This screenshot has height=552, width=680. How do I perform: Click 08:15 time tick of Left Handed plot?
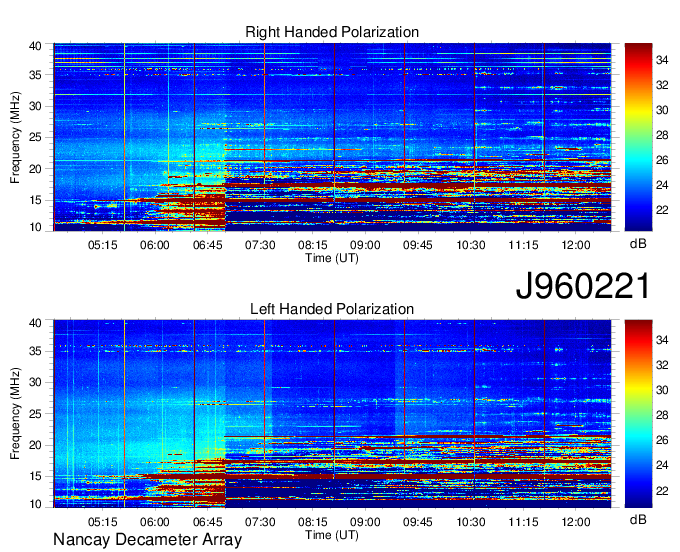click(x=312, y=522)
